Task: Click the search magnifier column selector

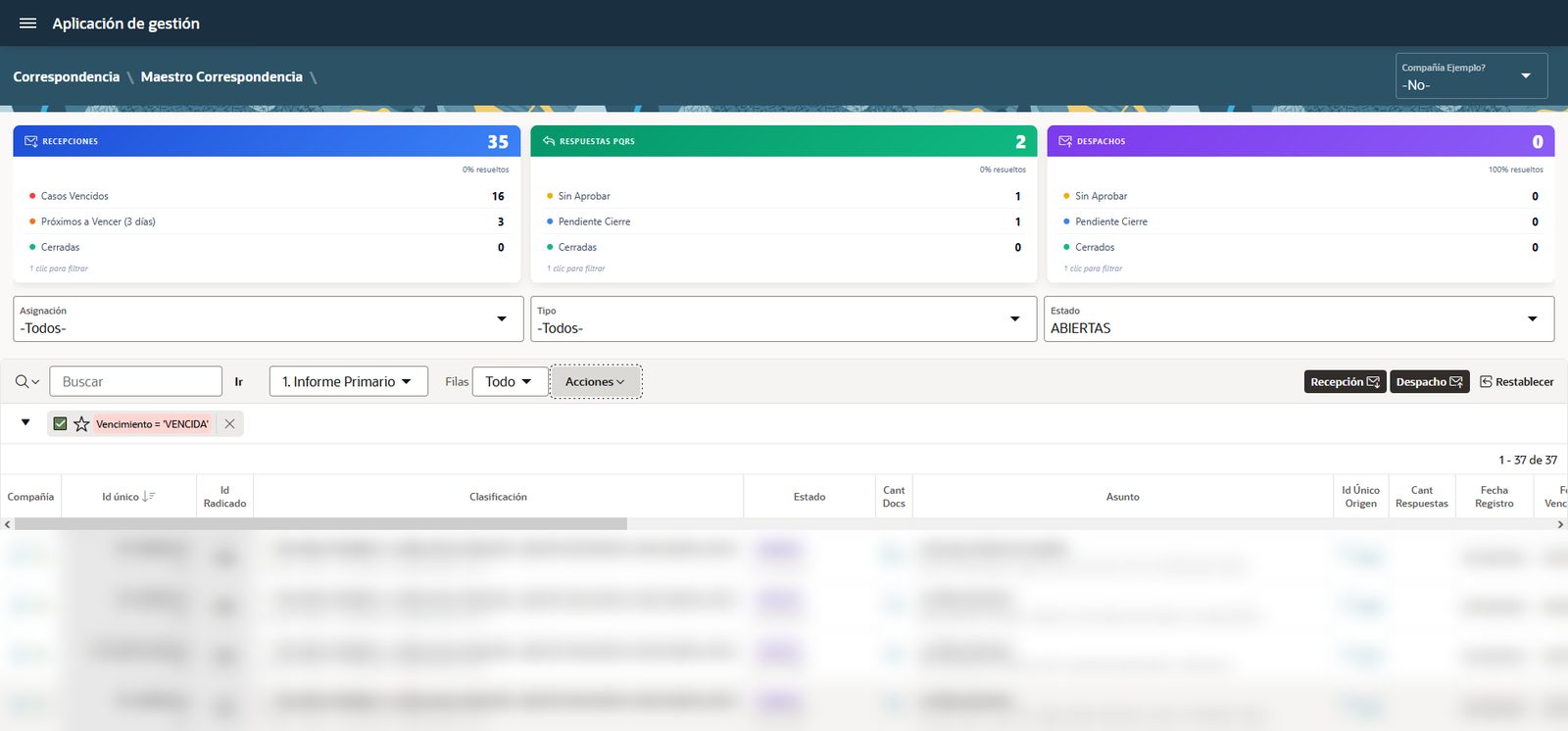Action: (27, 382)
